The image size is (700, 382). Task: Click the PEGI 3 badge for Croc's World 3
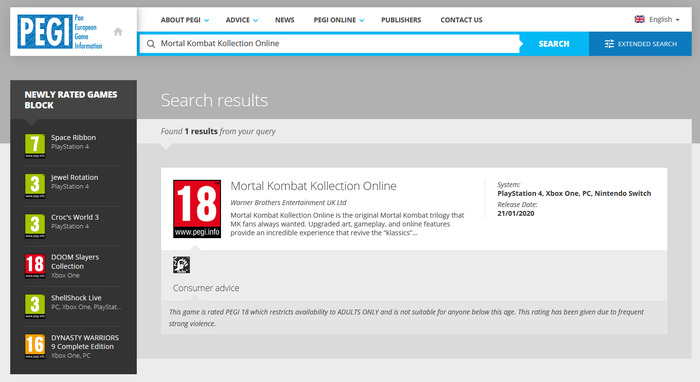(35, 226)
